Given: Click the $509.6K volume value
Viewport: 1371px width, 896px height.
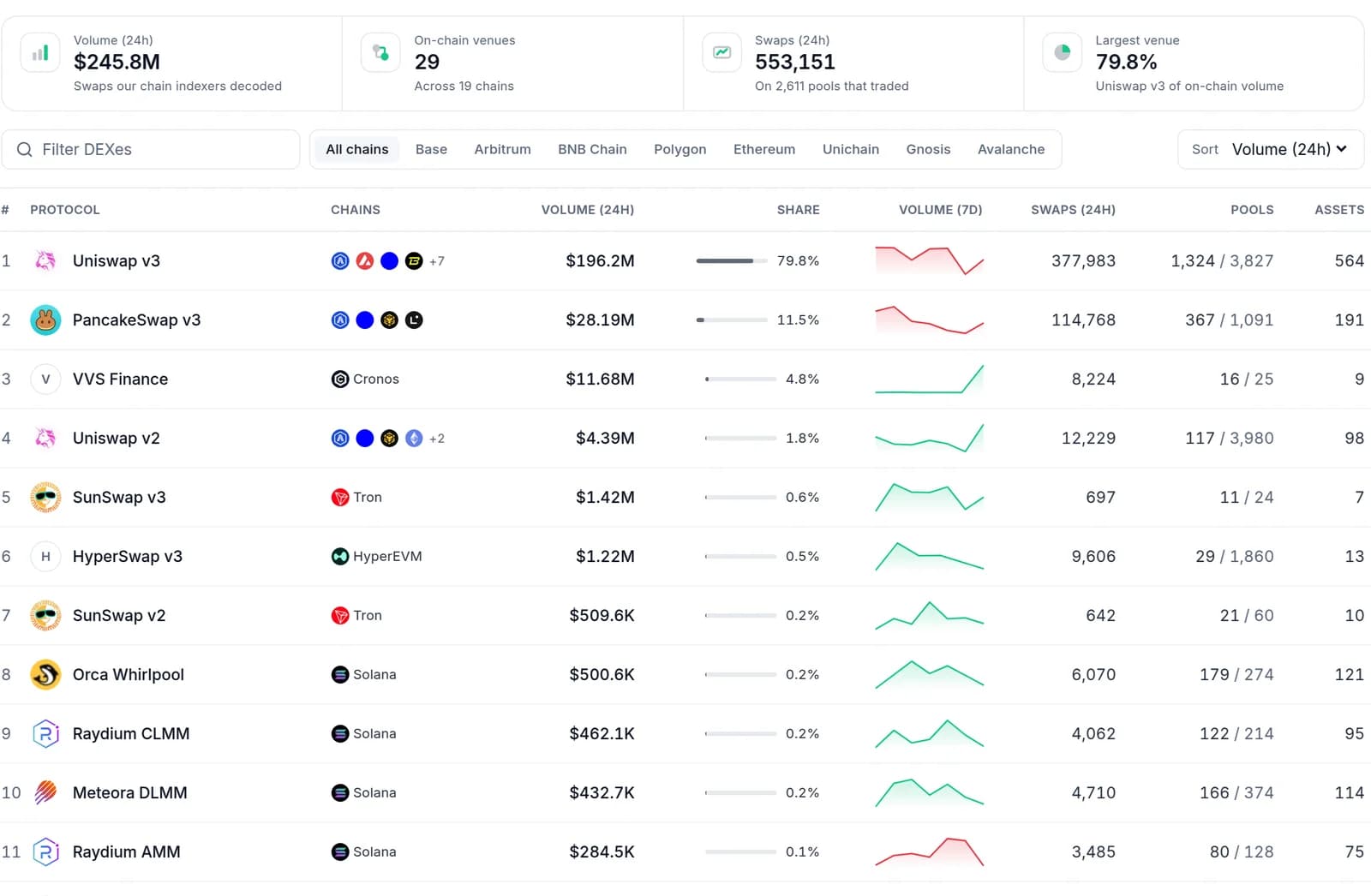Looking at the screenshot, I should (x=602, y=616).
